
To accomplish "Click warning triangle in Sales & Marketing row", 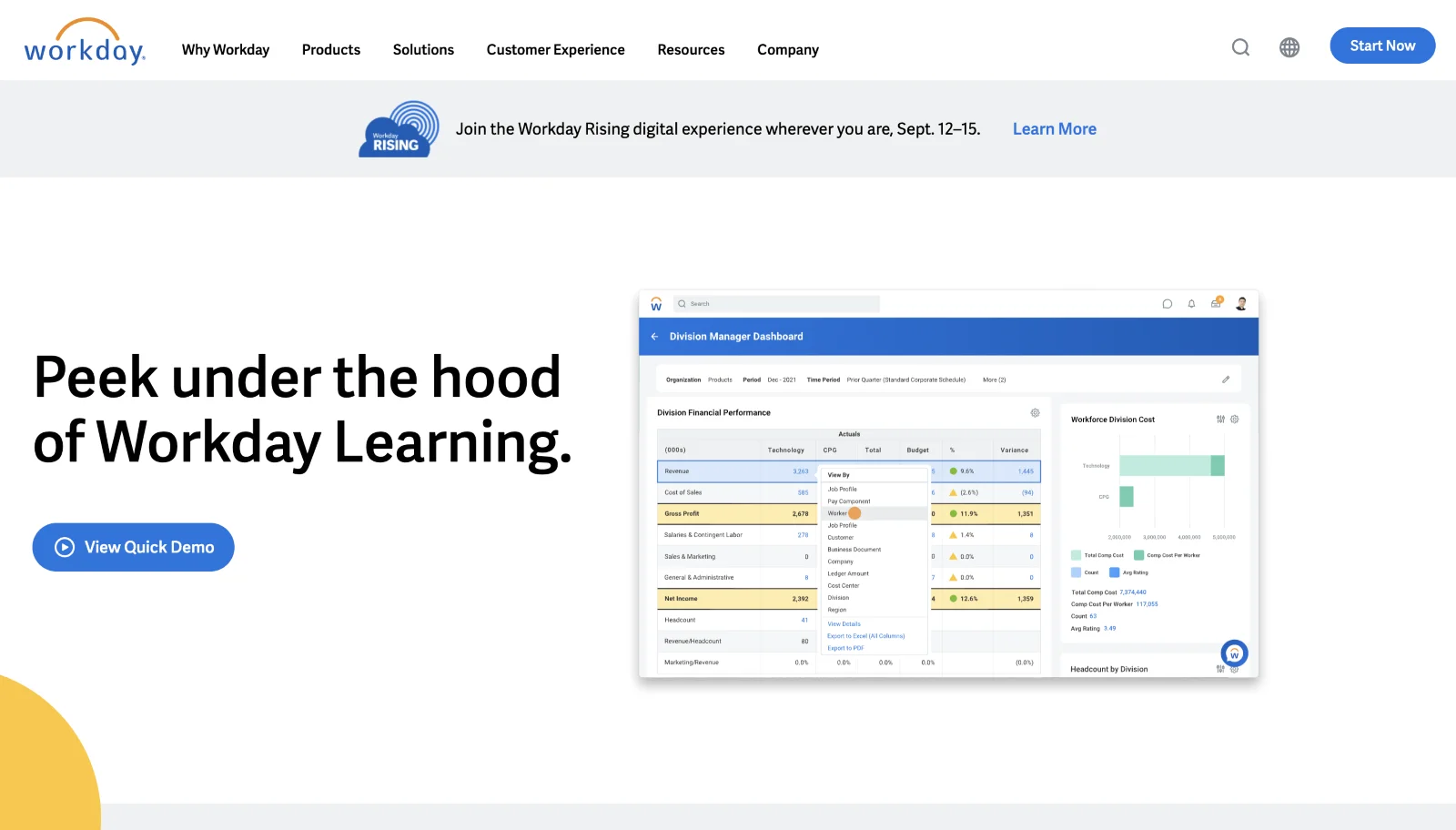I will click(953, 556).
